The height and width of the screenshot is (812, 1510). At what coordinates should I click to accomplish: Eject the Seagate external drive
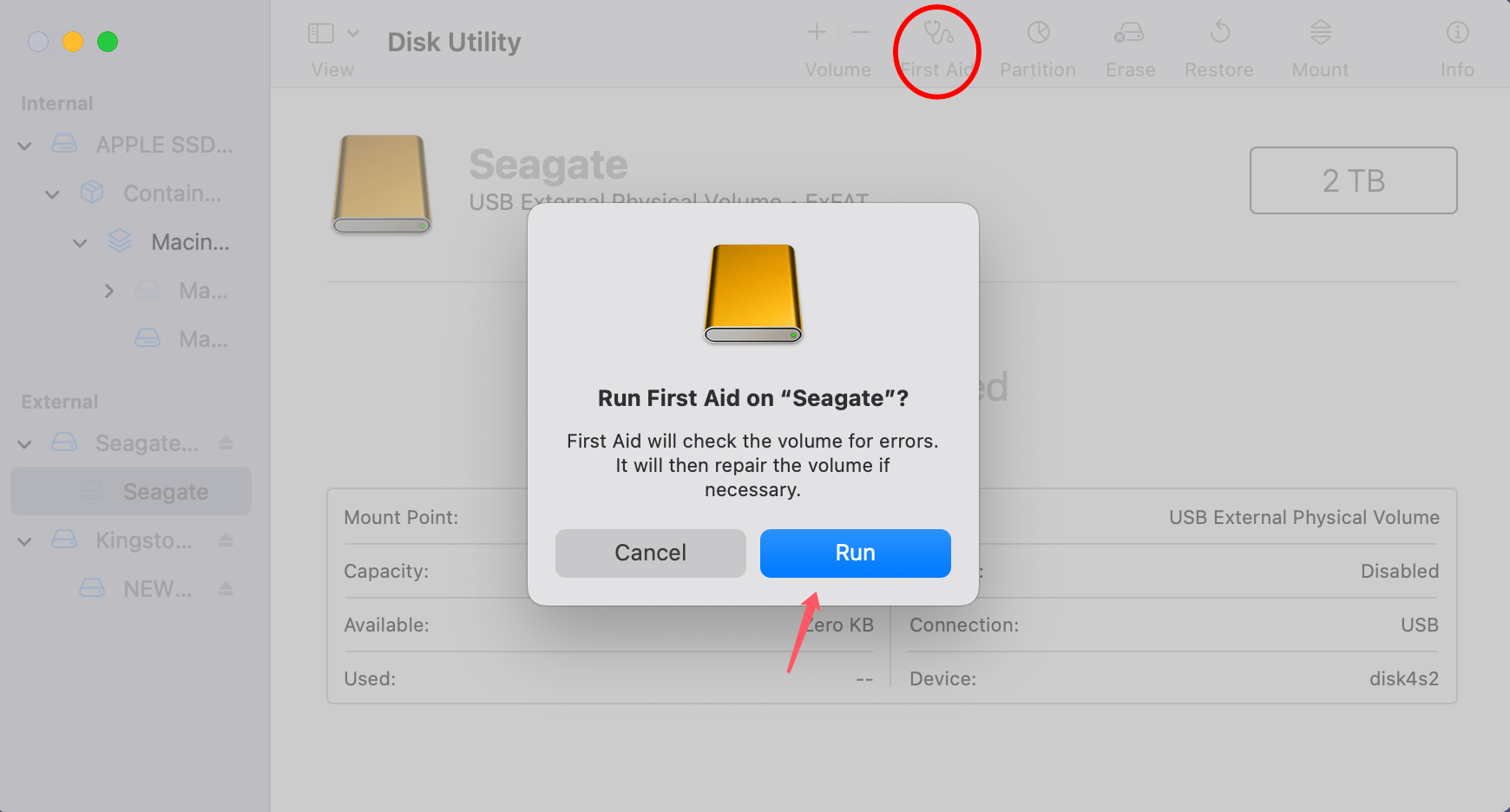226,442
